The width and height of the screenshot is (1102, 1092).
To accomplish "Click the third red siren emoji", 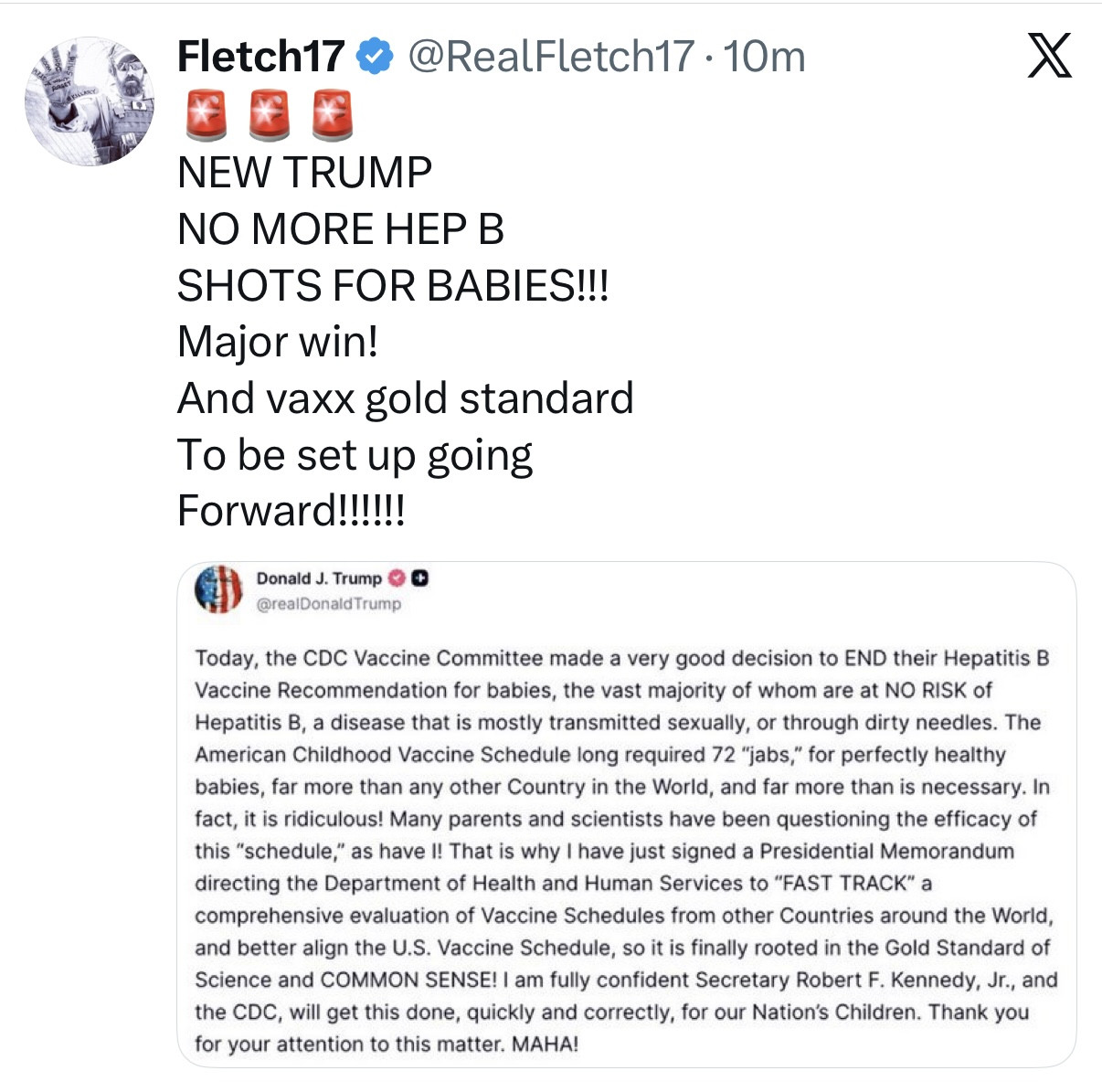I will [x=332, y=115].
